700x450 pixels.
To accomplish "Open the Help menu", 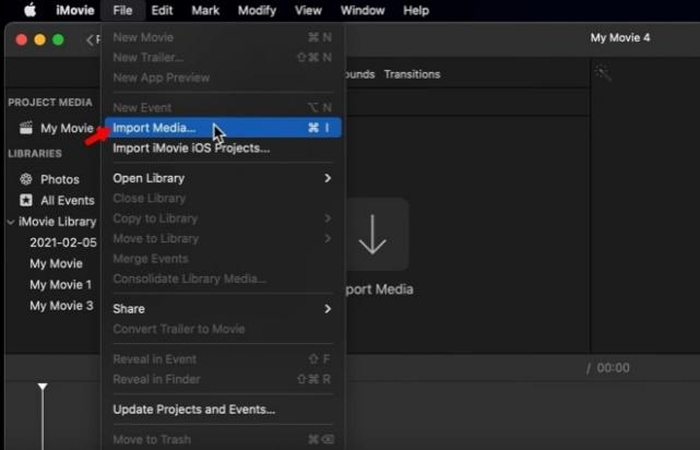I will [x=416, y=10].
